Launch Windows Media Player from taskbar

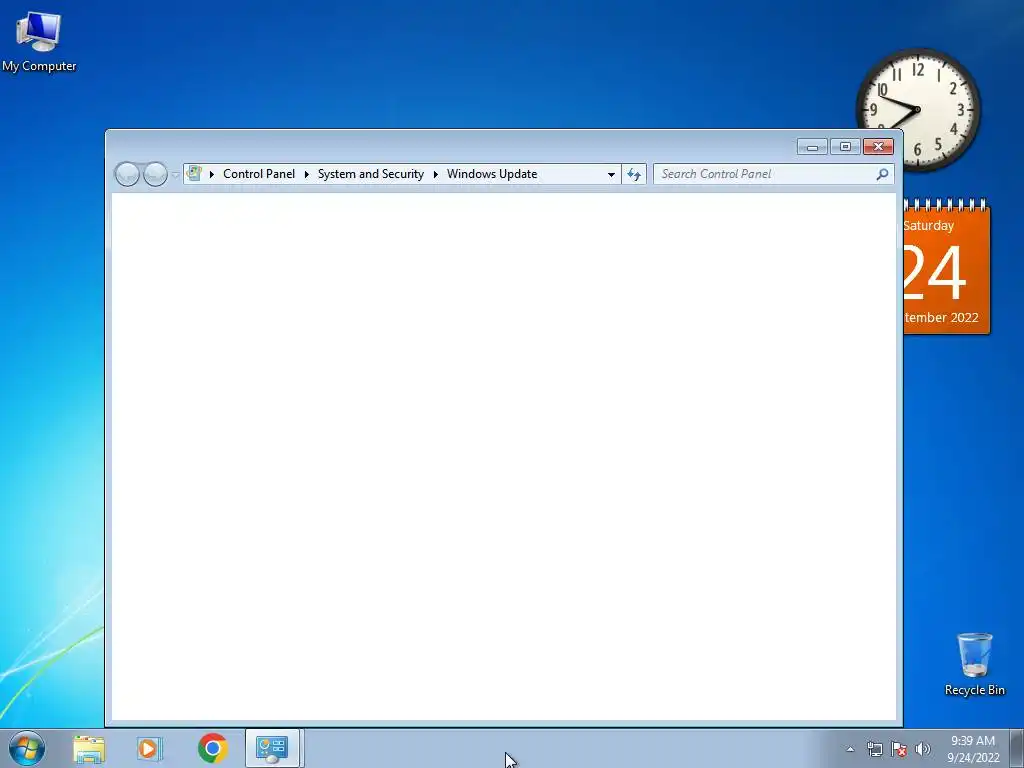pos(150,749)
